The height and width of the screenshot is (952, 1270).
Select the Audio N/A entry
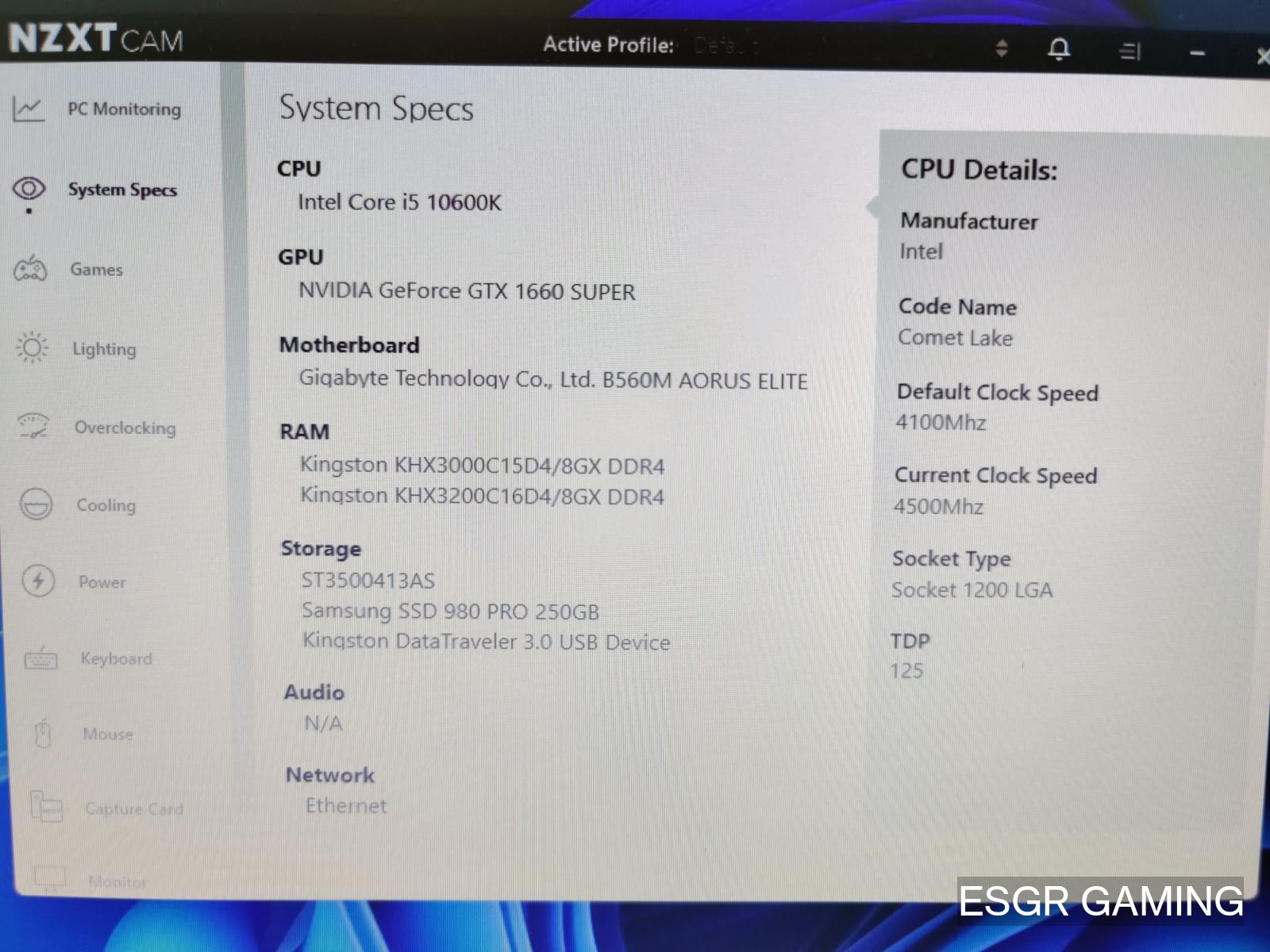323,723
